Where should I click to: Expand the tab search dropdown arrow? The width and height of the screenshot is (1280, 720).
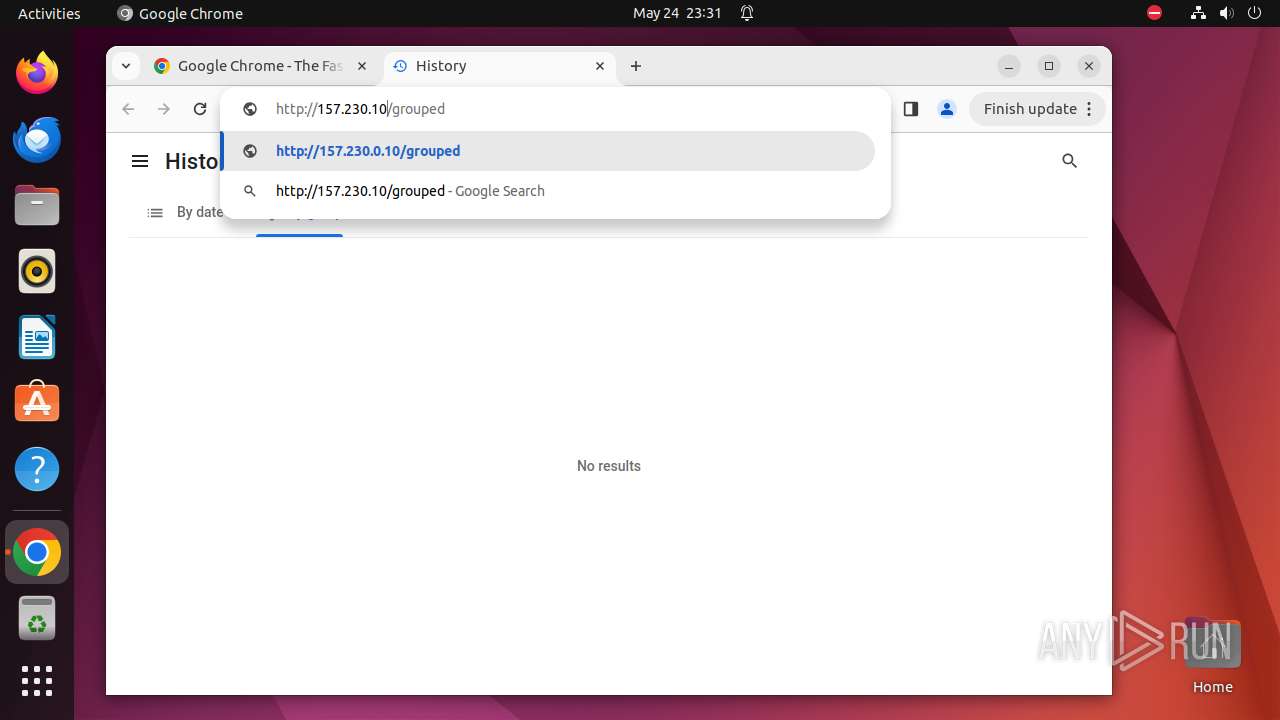coord(125,66)
